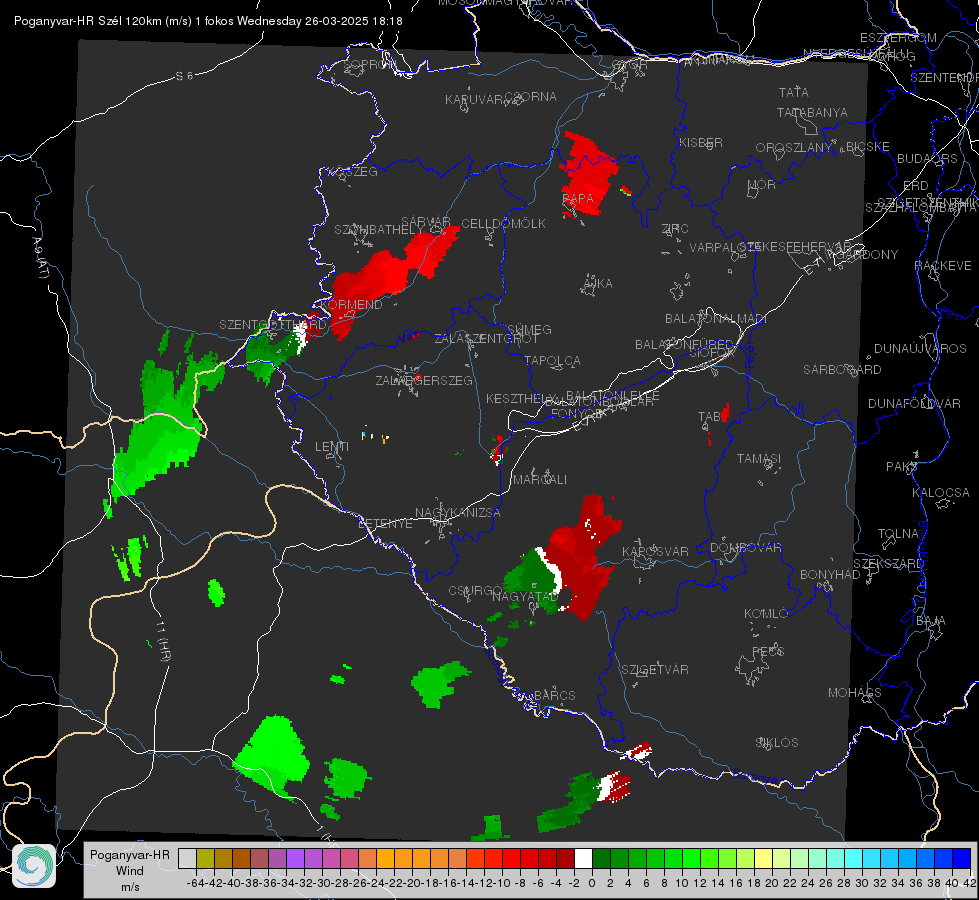The image size is (979, 900).
Task: Click the KAPUVÁR city label
Action: pos(475,100)
